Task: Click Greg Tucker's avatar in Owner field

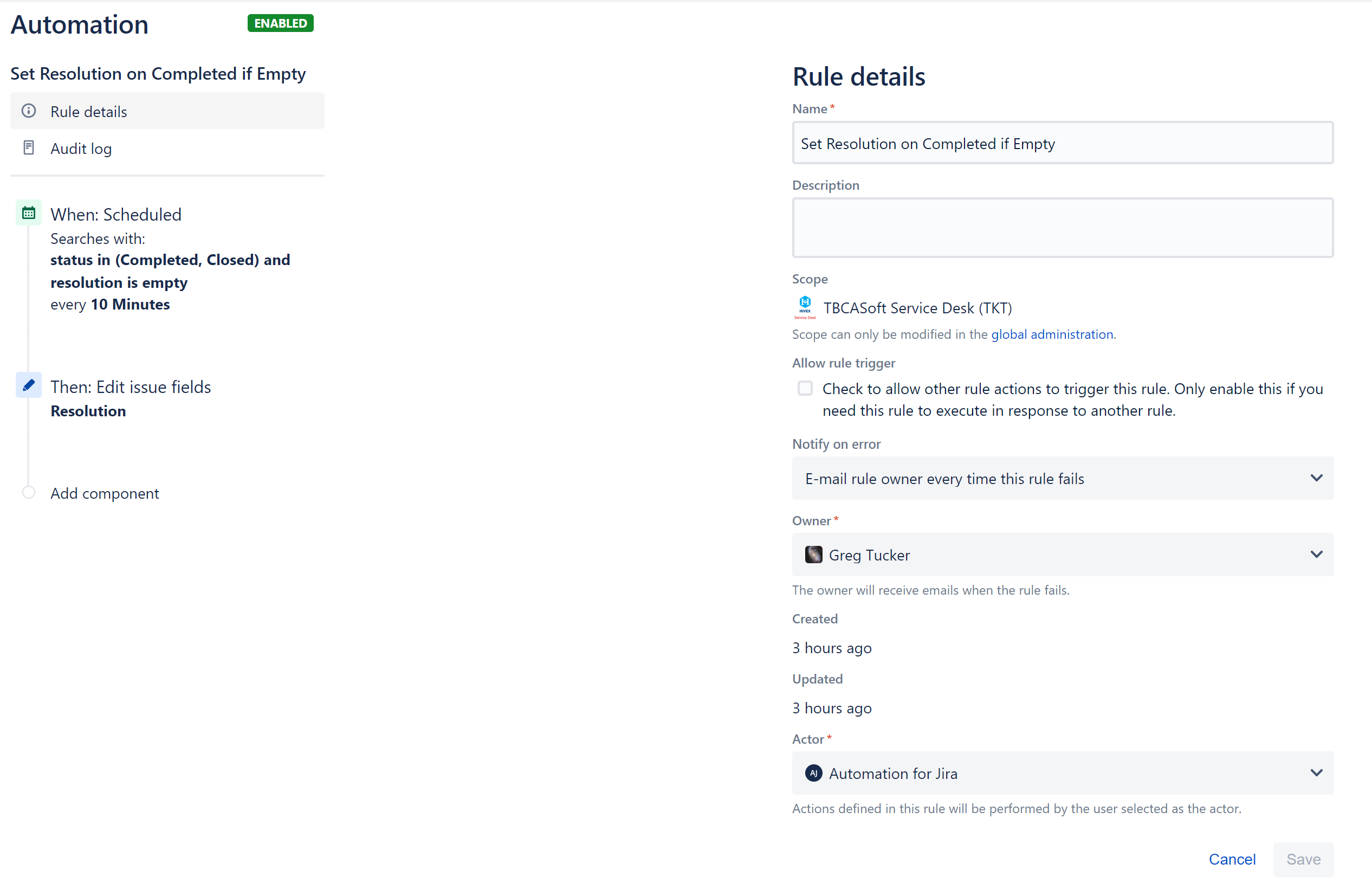Action: point(813,555)
